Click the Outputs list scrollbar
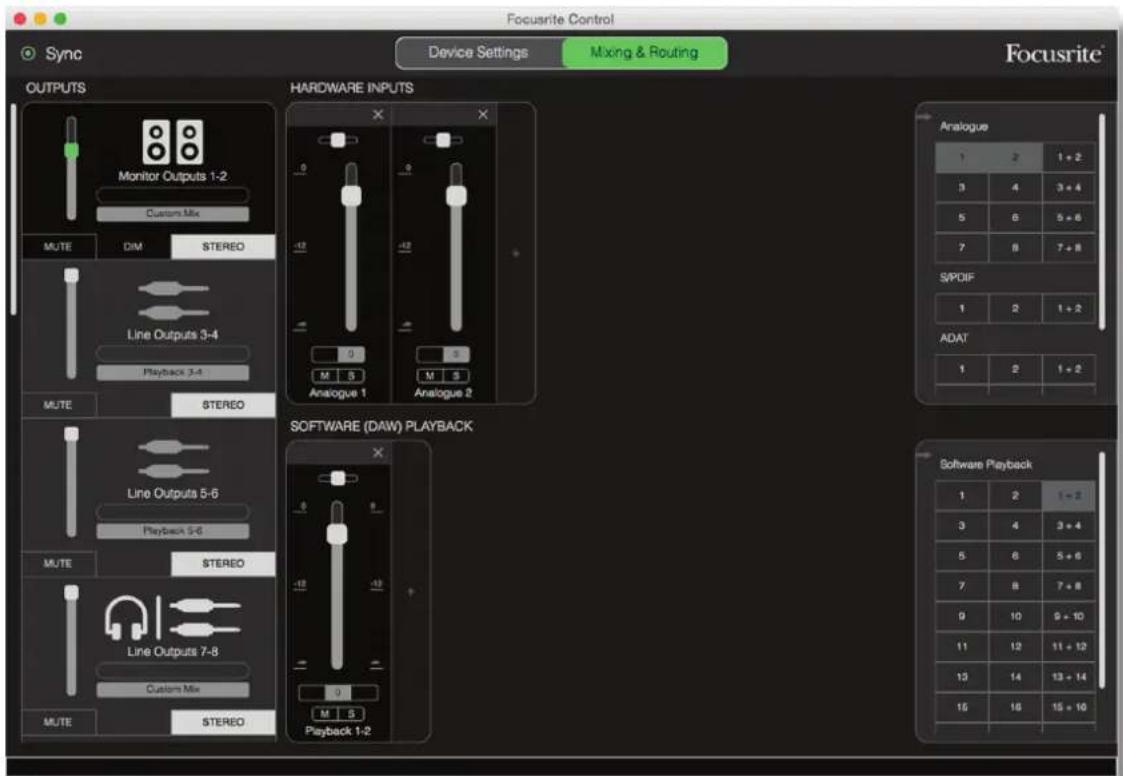 click(13, 210)
